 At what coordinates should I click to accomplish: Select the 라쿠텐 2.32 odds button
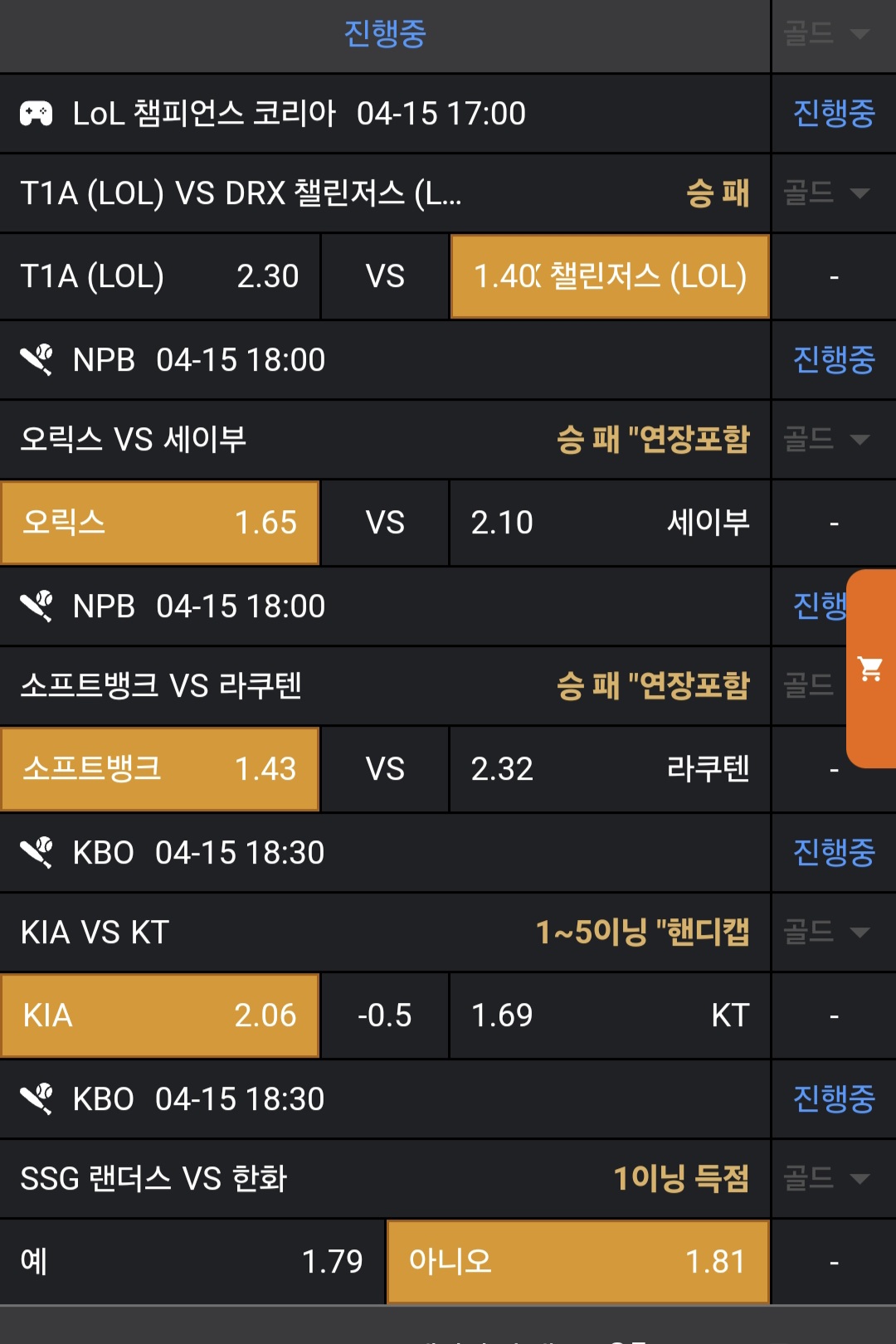[x=610, y=769]
